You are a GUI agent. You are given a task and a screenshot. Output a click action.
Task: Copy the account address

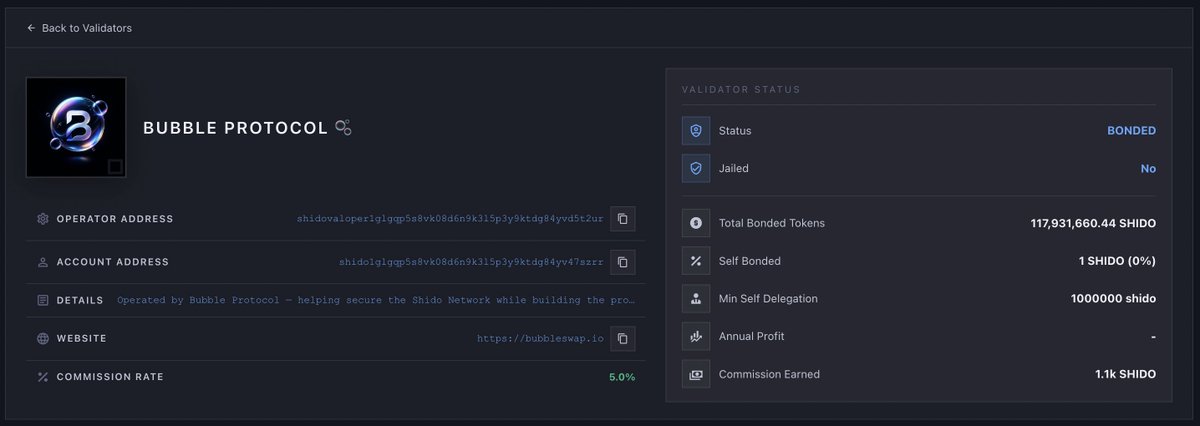622,262
